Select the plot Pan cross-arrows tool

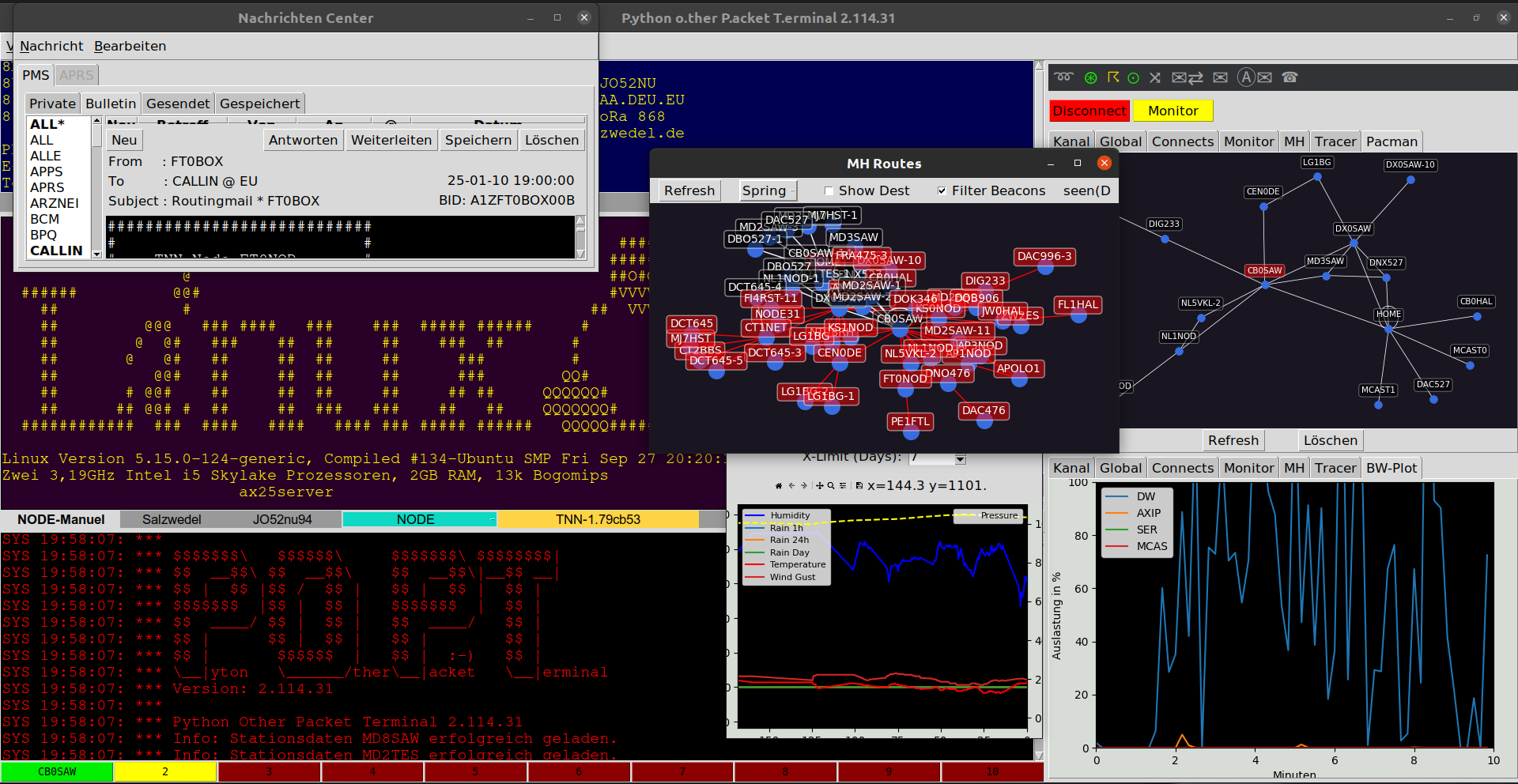click(x=820, y=486)
